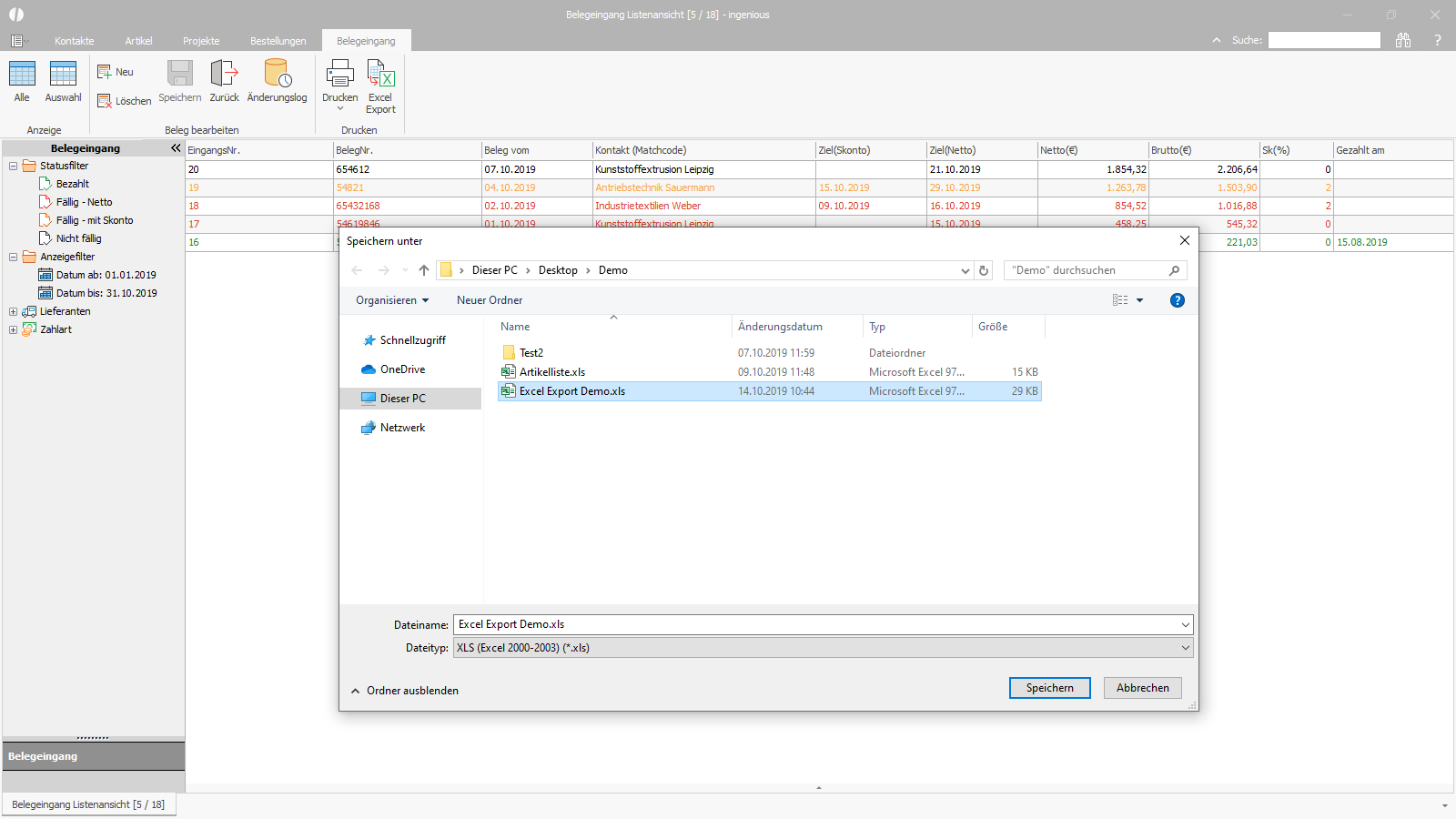Viewport: 1456px width, 819px height.
Task: Hide folders with Ordner ausblenden
Action: pyautogui.click(x=405, y=691)
